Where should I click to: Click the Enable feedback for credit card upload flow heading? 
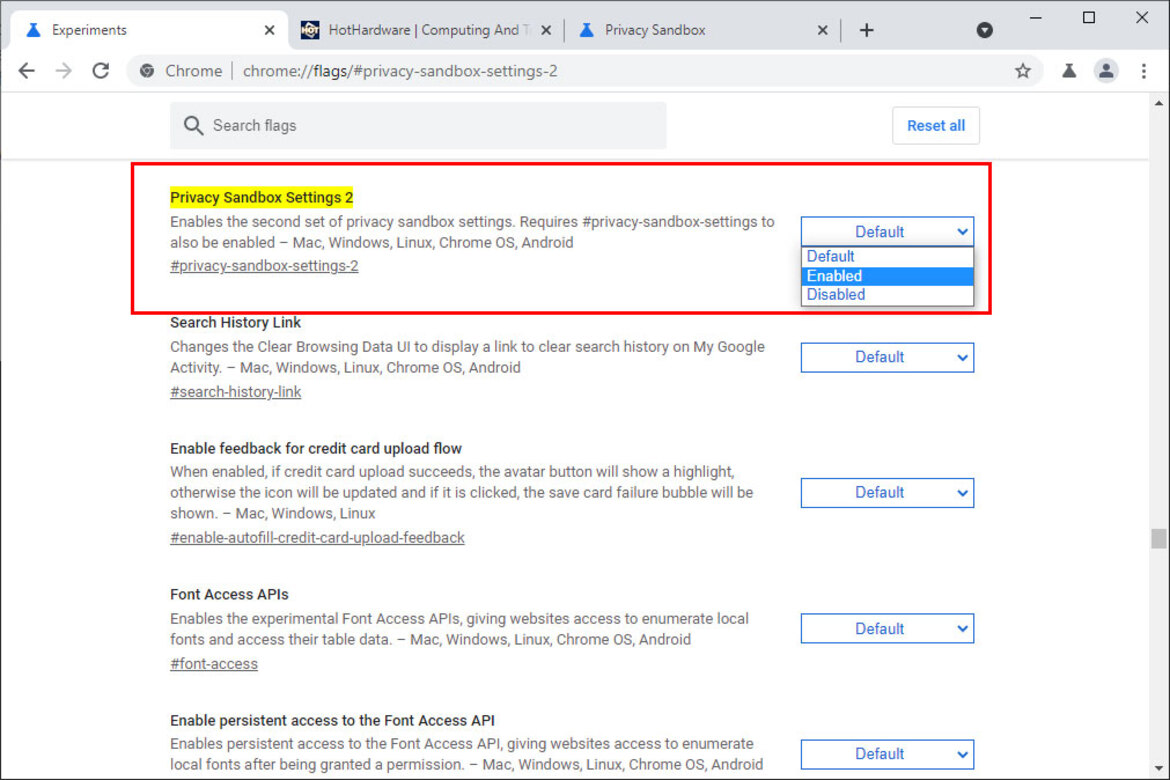[316, 449]
